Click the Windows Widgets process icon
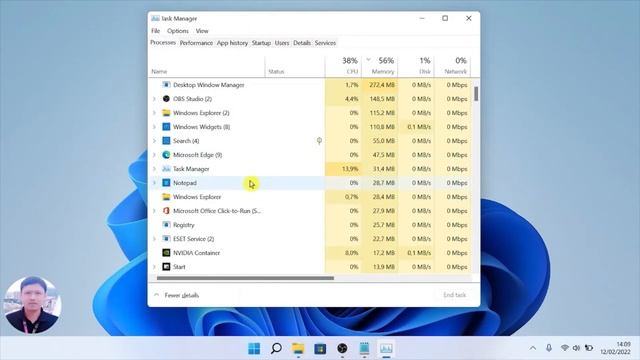Image resolution: width=640 pixels, height=360 pixels. (166, 127)
